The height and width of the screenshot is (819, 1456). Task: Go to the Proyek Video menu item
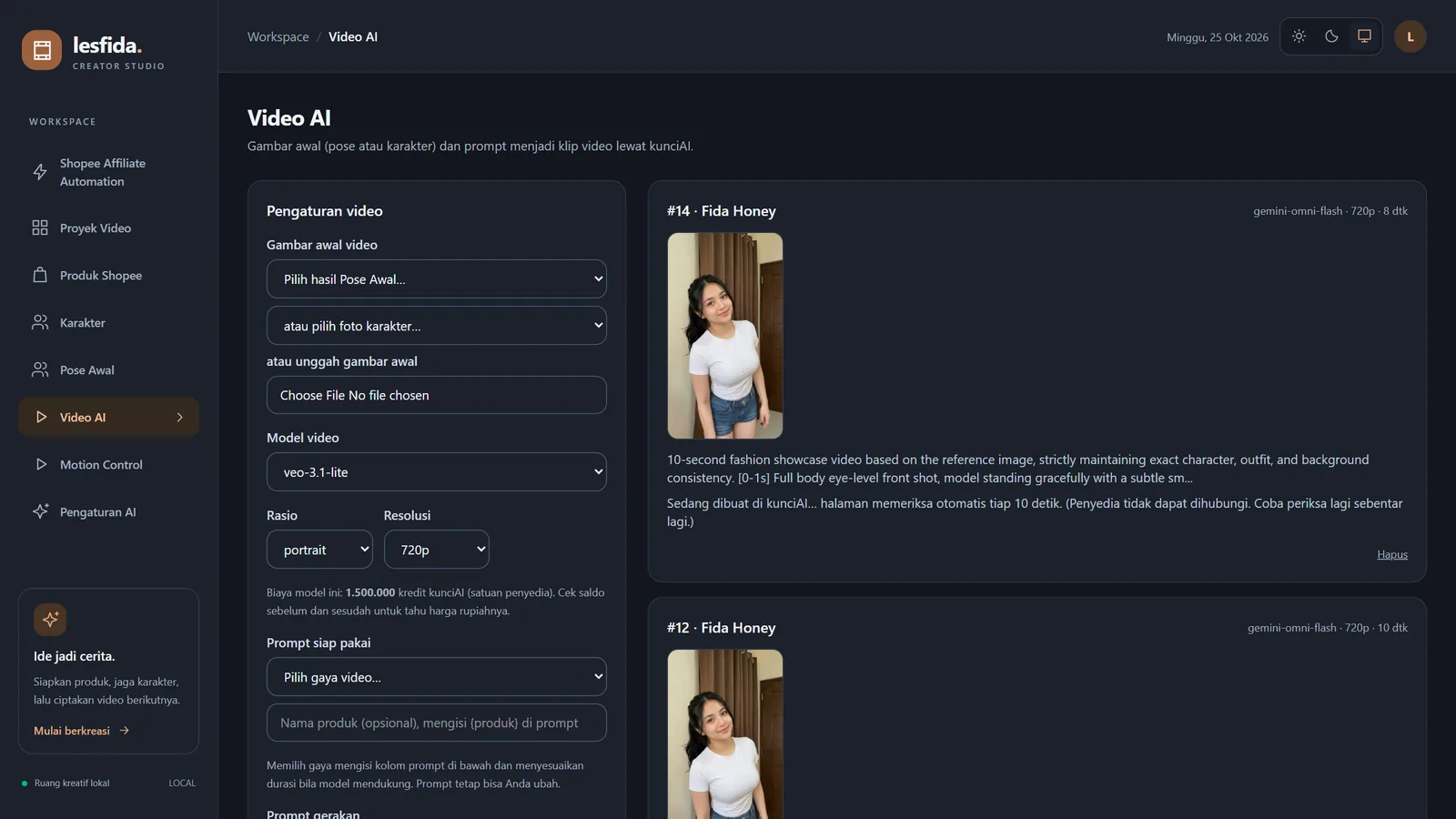[x=109, y=227]
